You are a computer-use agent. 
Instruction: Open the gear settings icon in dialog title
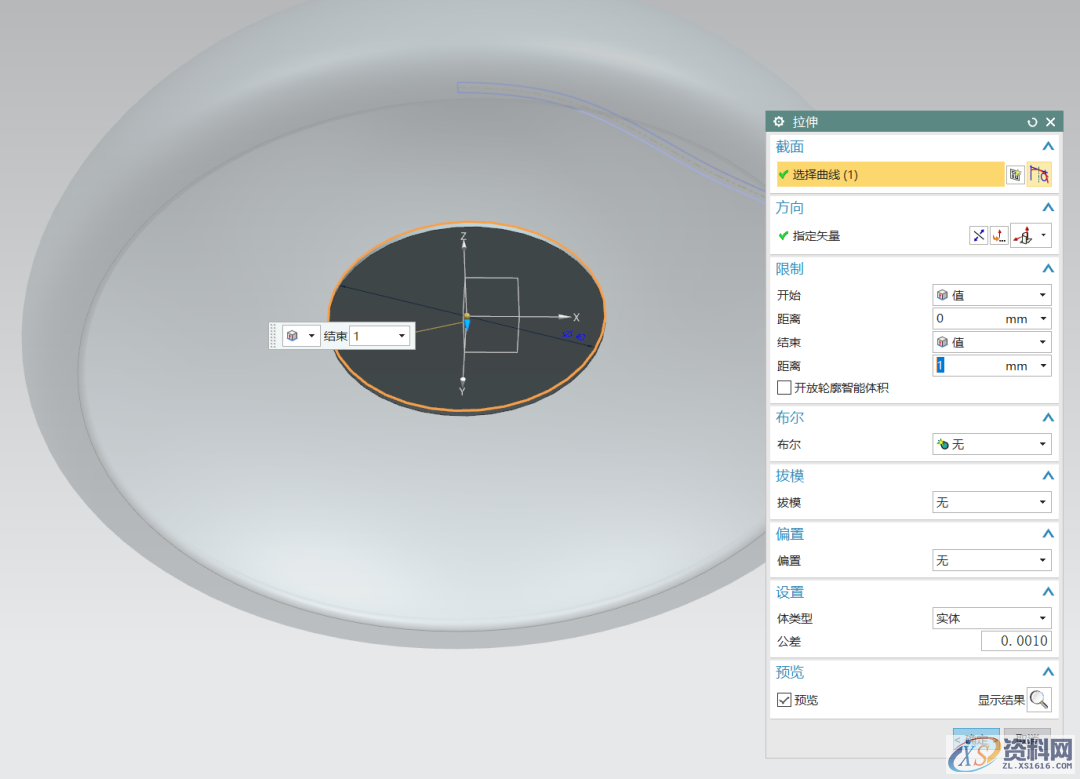pos(779,122)
